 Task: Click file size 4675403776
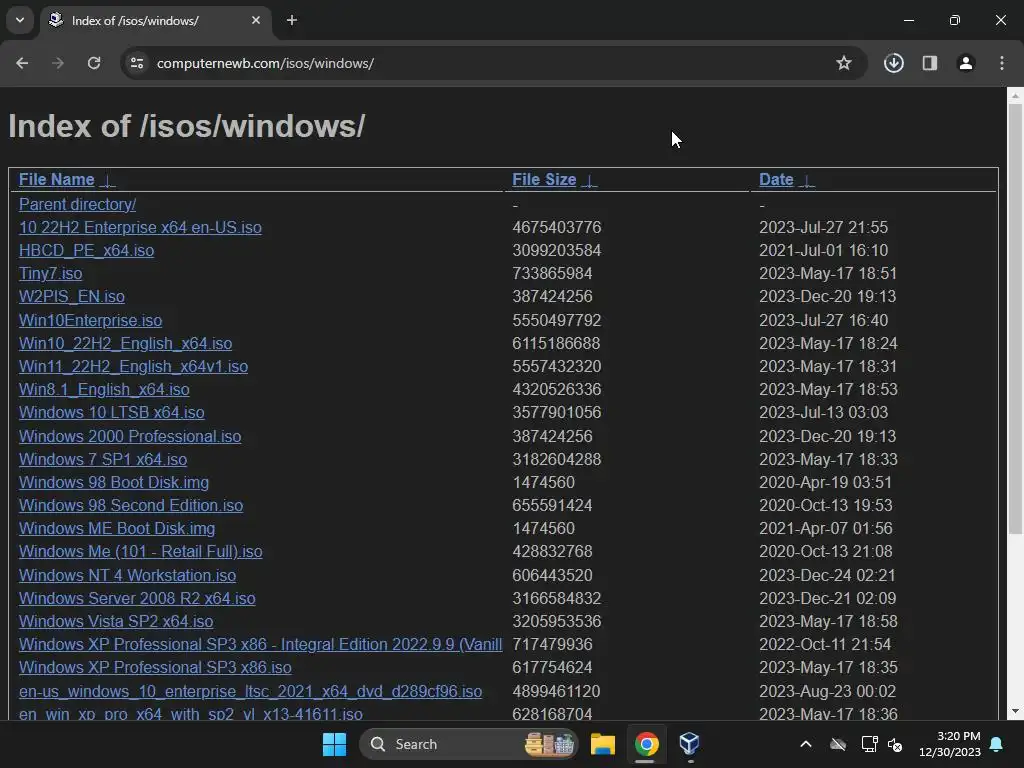(x=556, y=227)
